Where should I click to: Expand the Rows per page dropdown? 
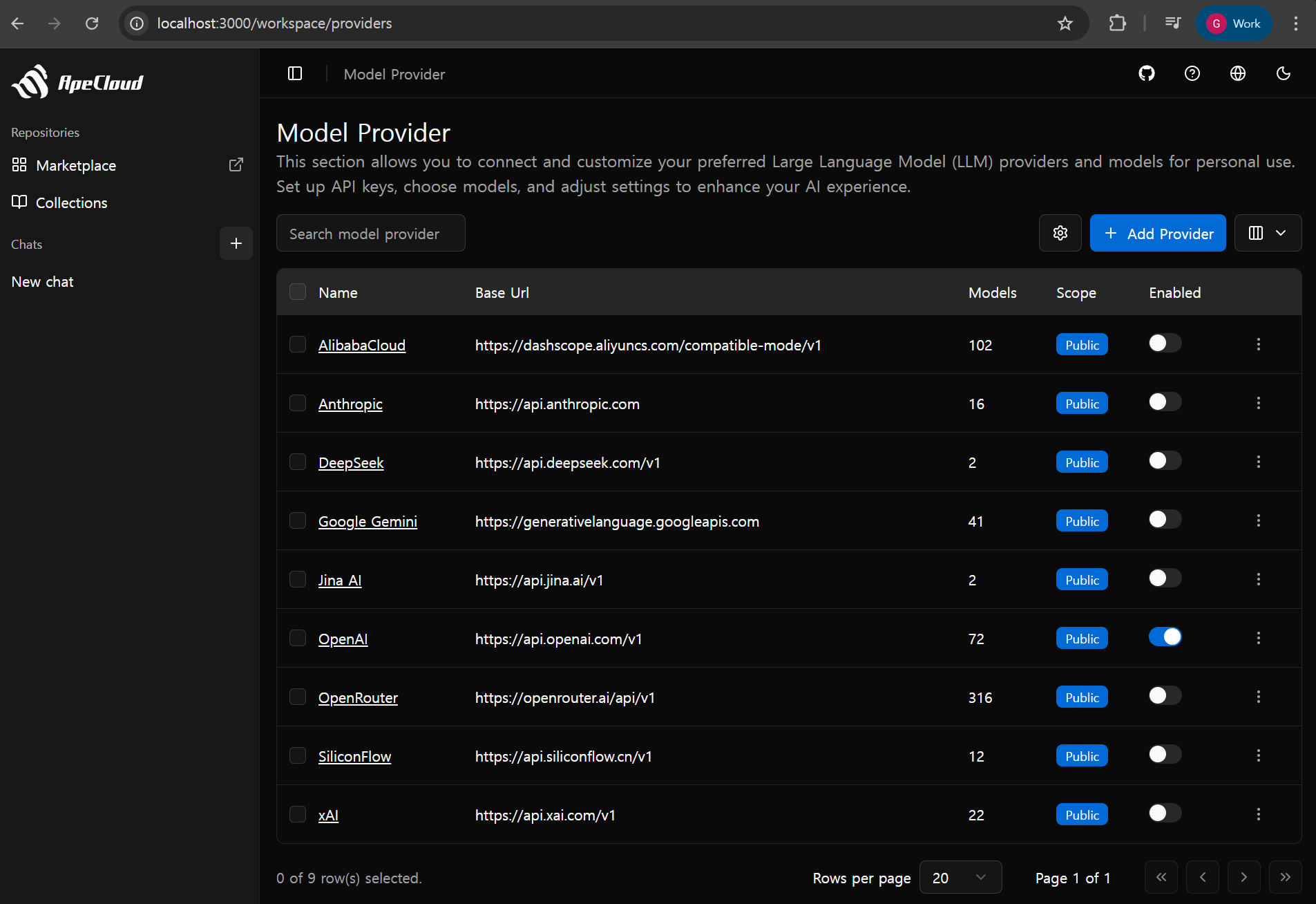[961, 877]
